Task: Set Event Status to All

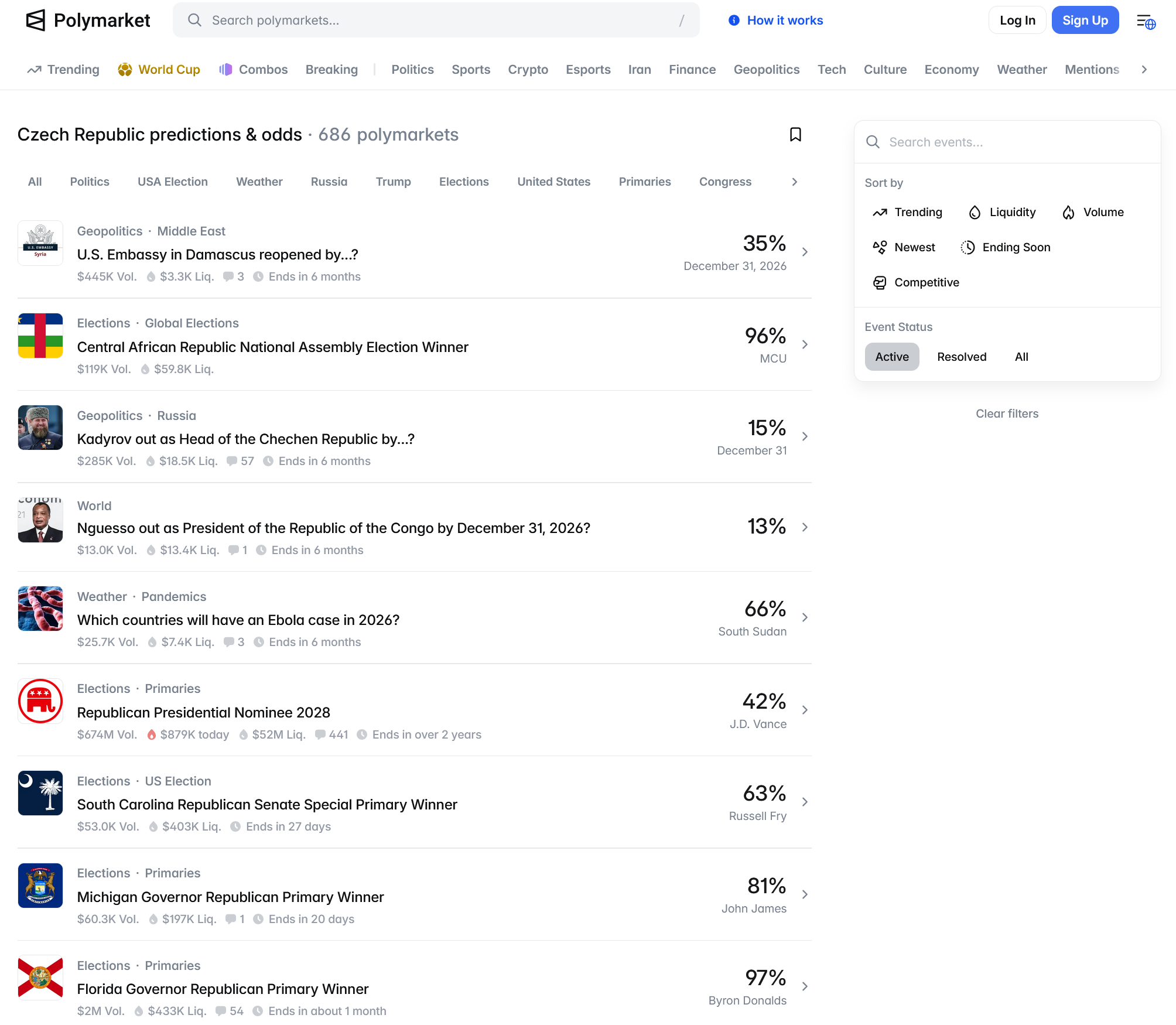Action: coord(1021,357)
